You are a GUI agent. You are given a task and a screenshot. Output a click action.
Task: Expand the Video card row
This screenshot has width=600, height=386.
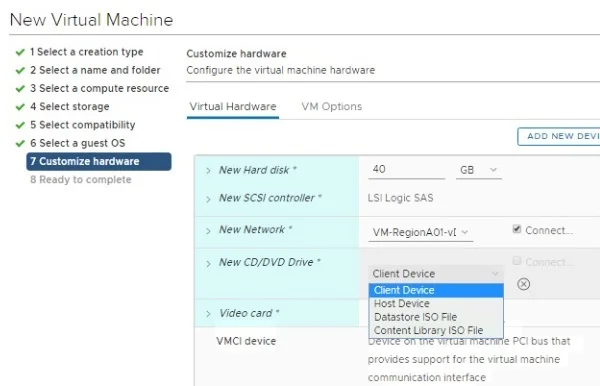click(x=208, y=314)
